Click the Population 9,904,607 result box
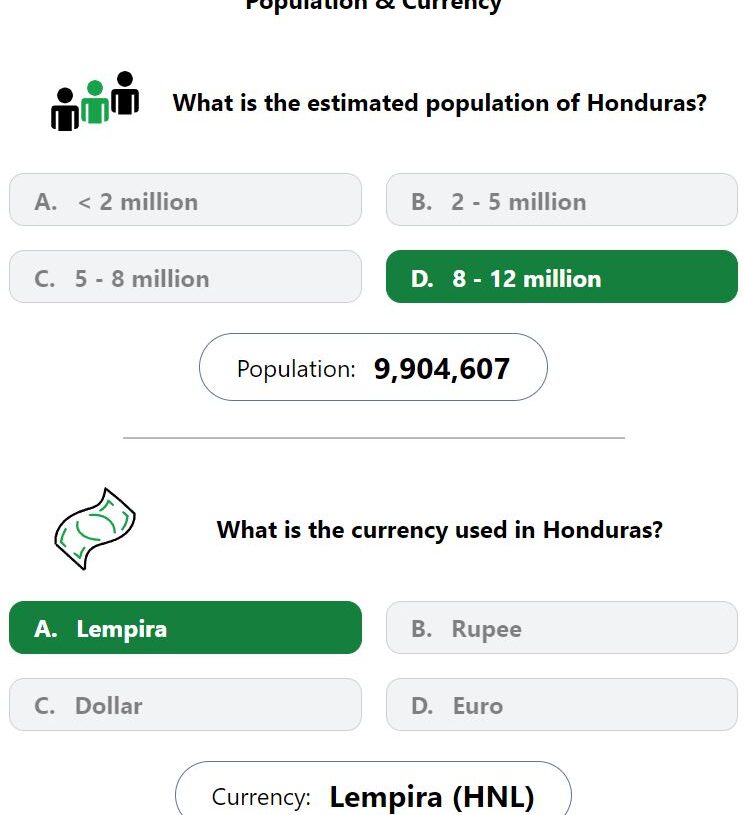The height and width of the screenshot is (815, 745). (373, 367)
